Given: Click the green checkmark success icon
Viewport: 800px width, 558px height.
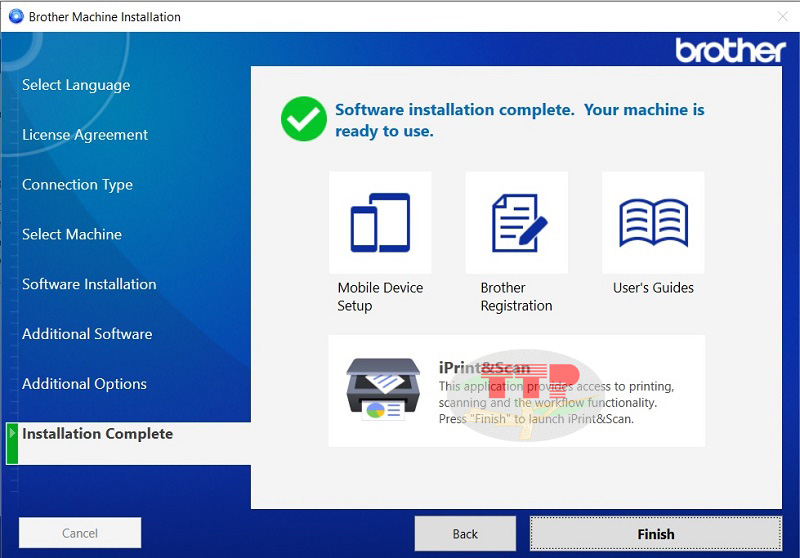Looking at the screenshot, I should pyautogui.click(x=304, y=119).
